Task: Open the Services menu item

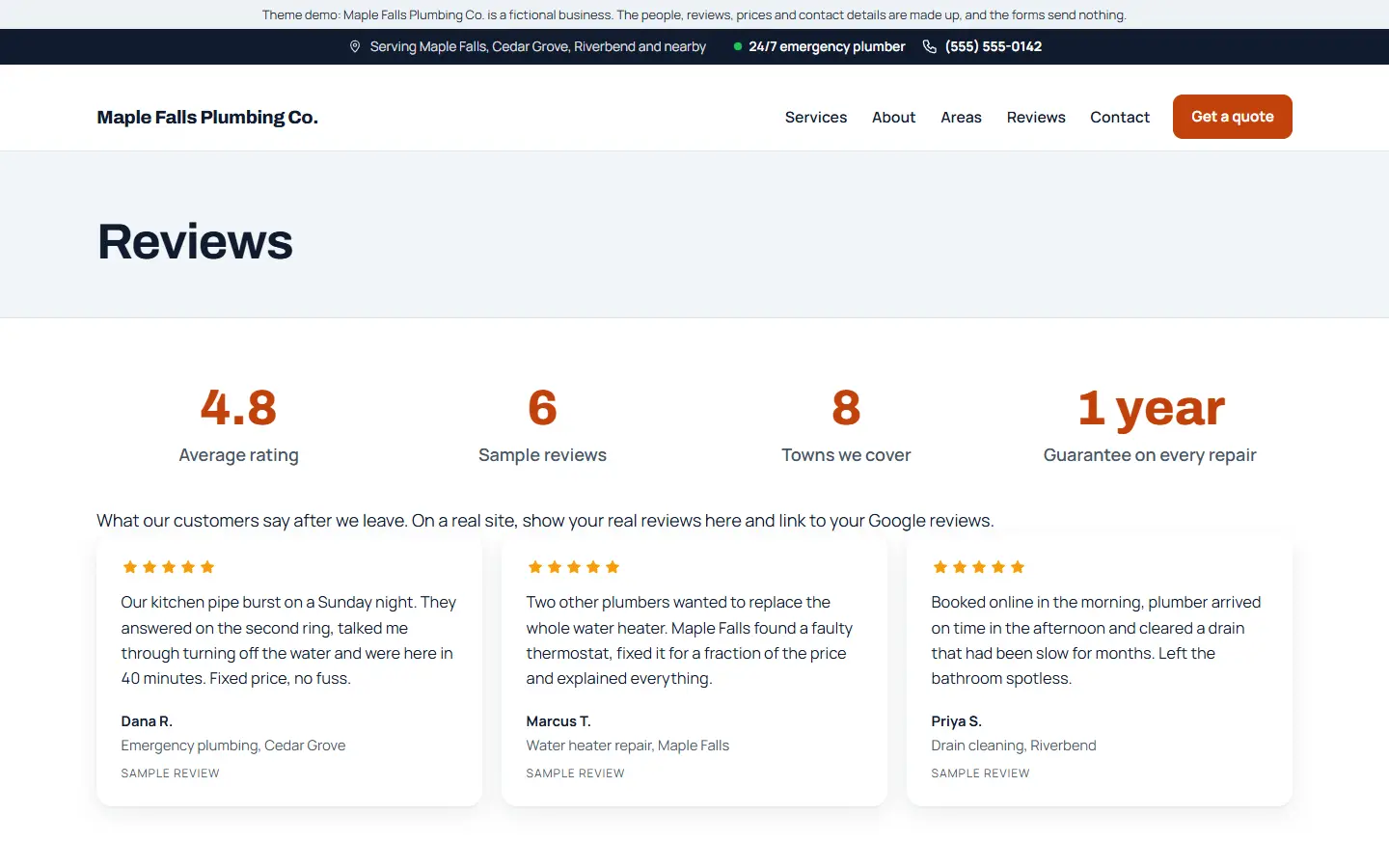Action: (x=816, y=117)
